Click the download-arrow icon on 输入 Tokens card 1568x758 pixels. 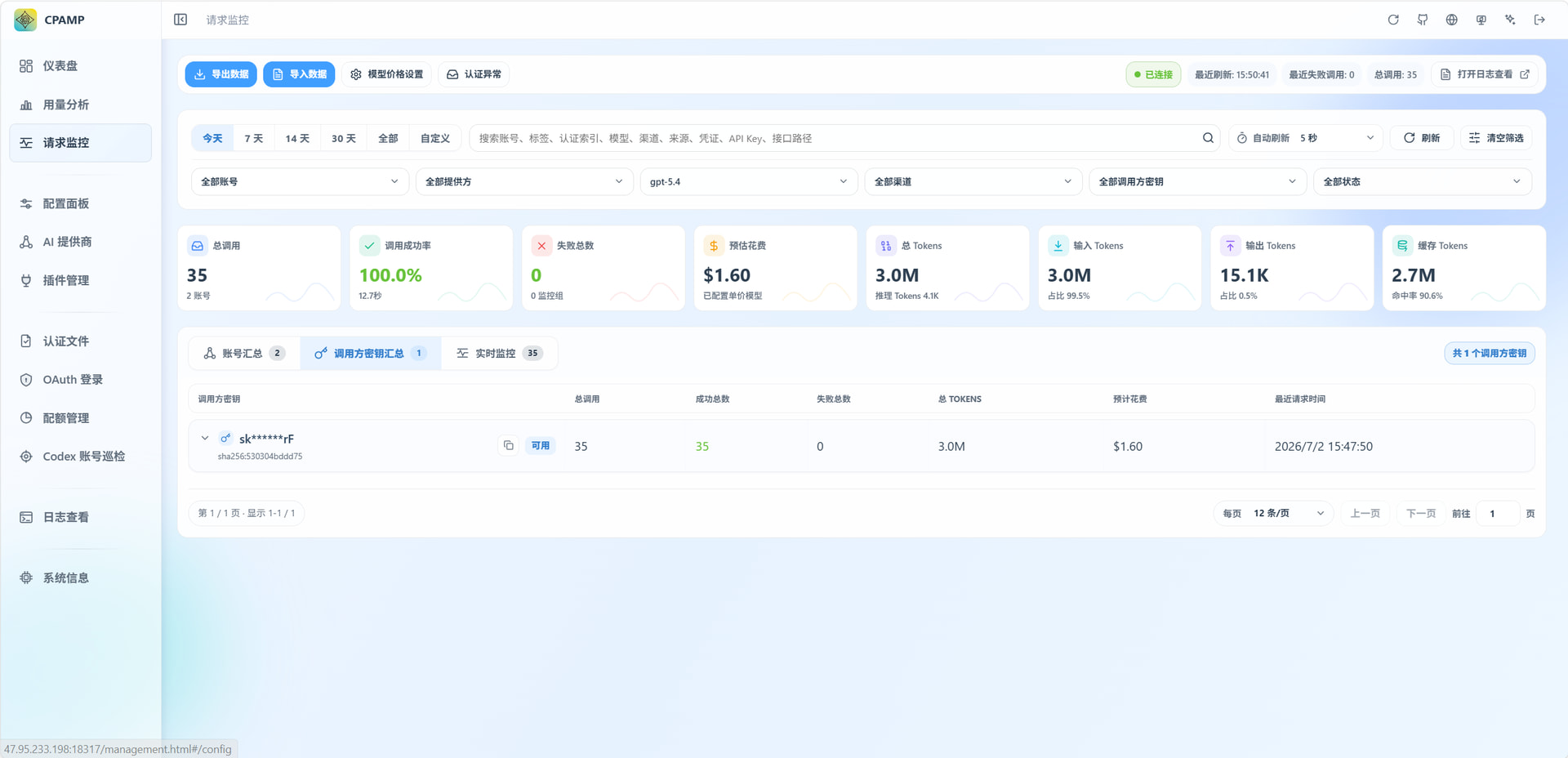click(x=1058, y=245)
